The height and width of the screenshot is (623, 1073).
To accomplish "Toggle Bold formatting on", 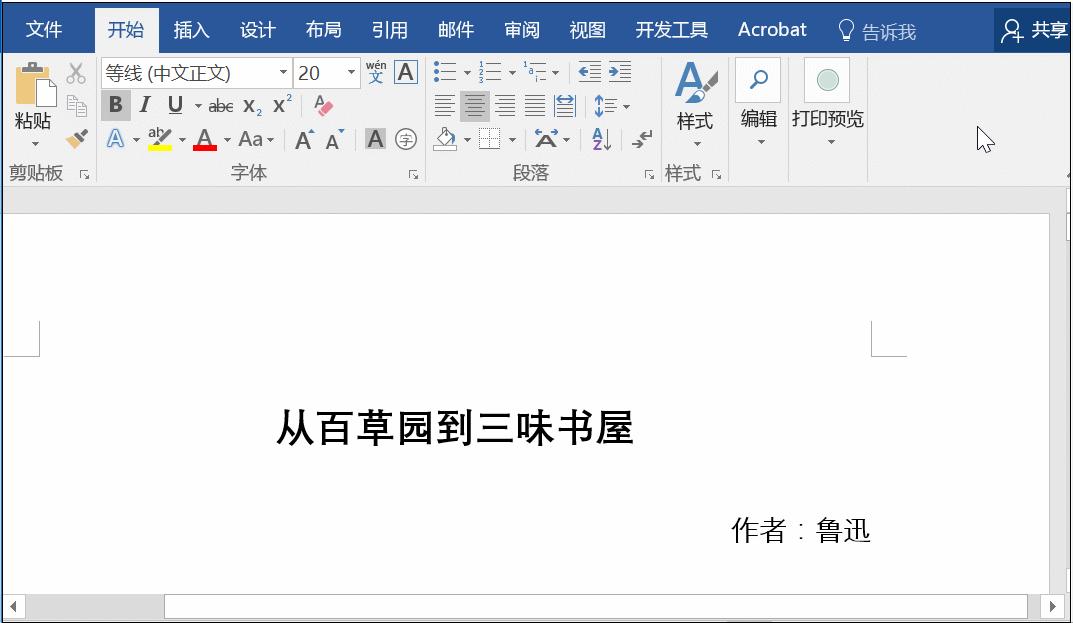I will [x=117, y=105].
